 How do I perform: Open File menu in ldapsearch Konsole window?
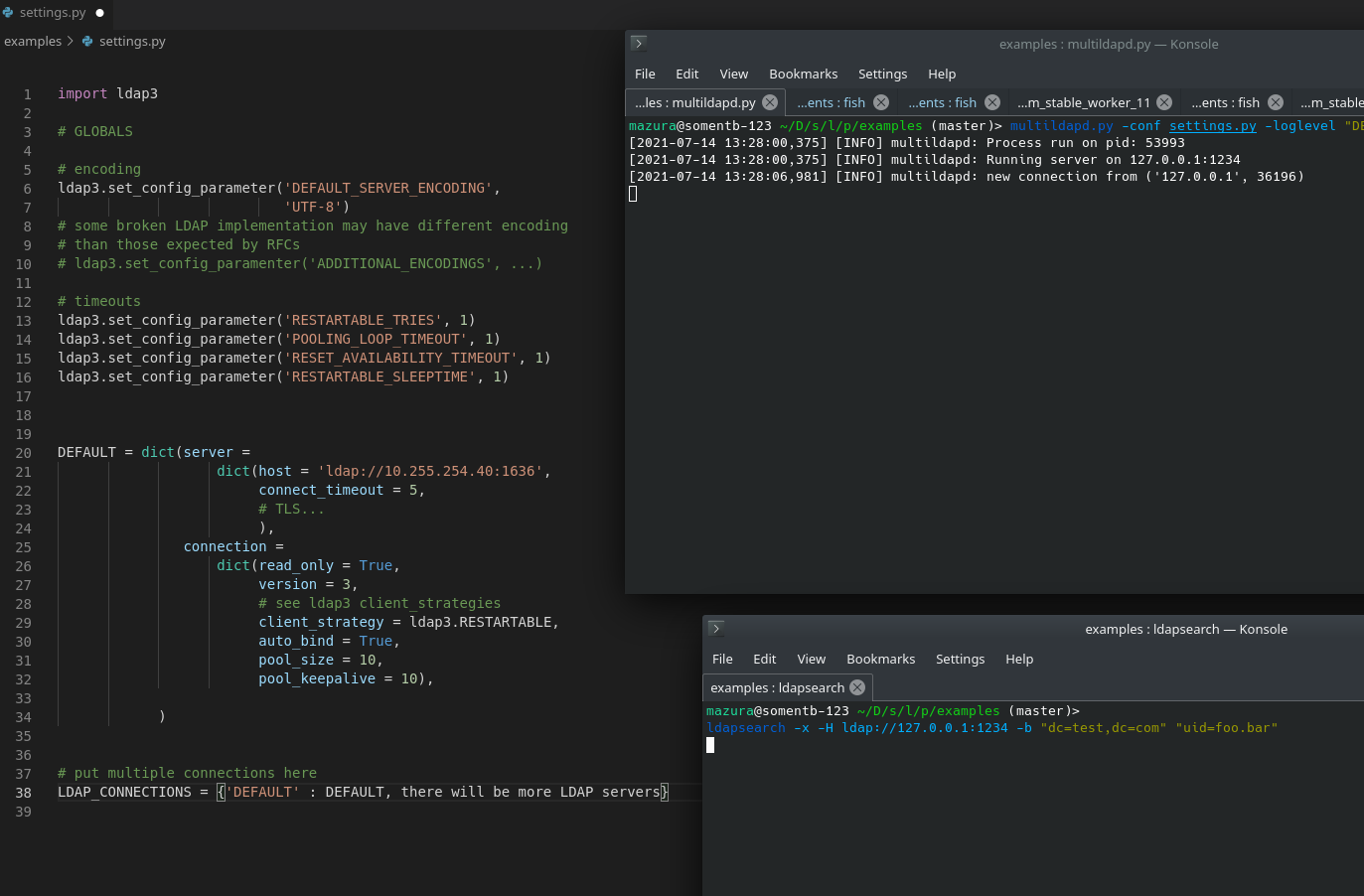(x=722, y=659)
